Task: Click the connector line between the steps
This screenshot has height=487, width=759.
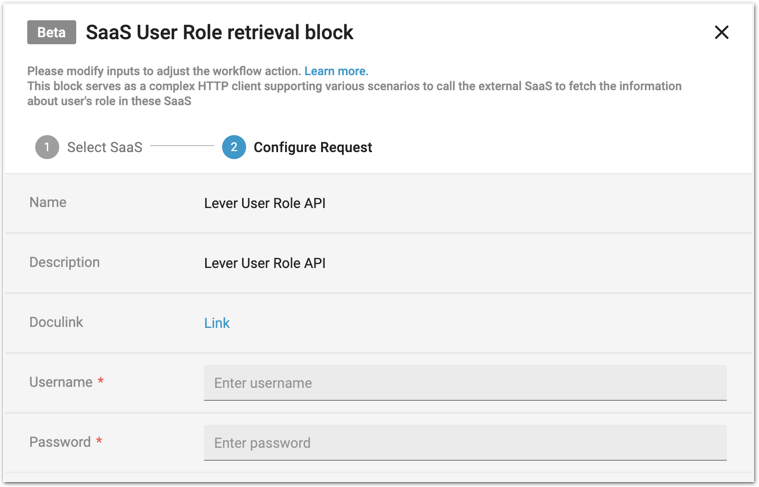Action: pyautogui.click(x=182, y=147)
